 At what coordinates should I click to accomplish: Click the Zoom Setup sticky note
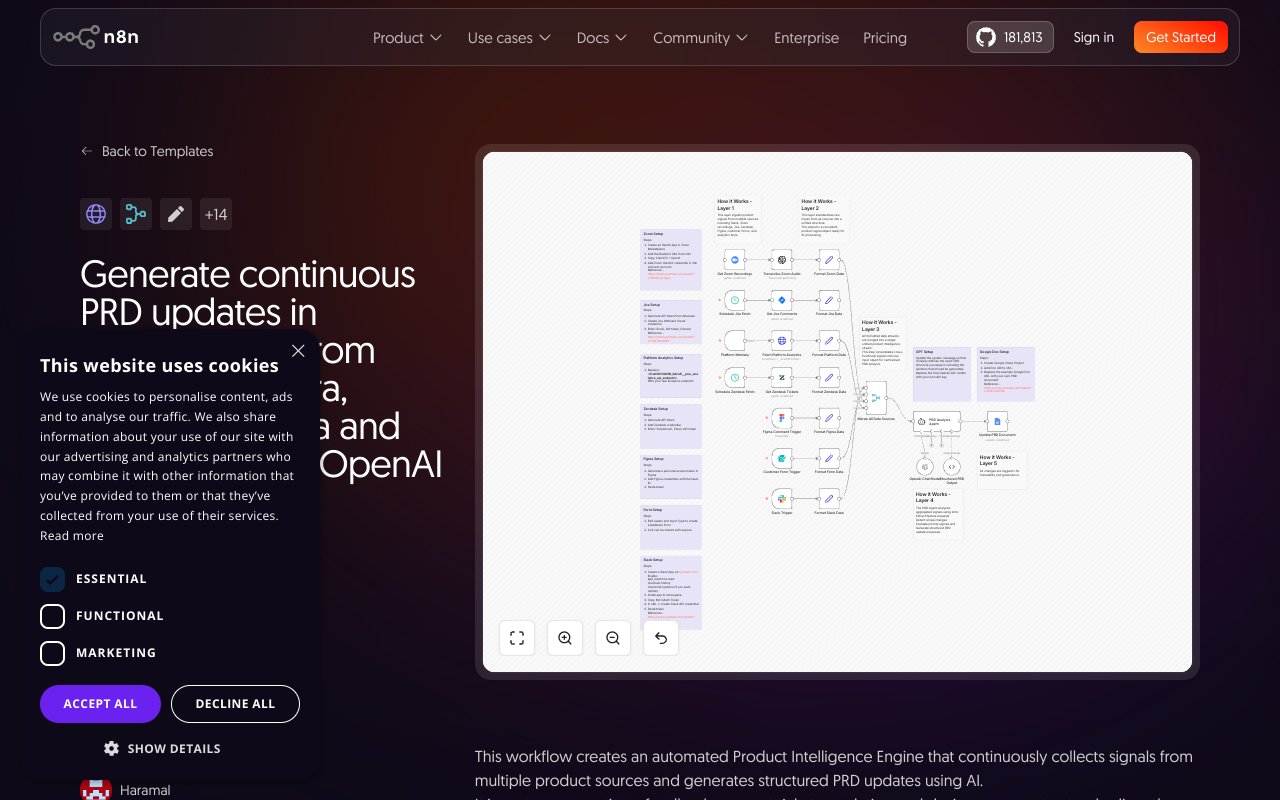(x=670, y=261)
